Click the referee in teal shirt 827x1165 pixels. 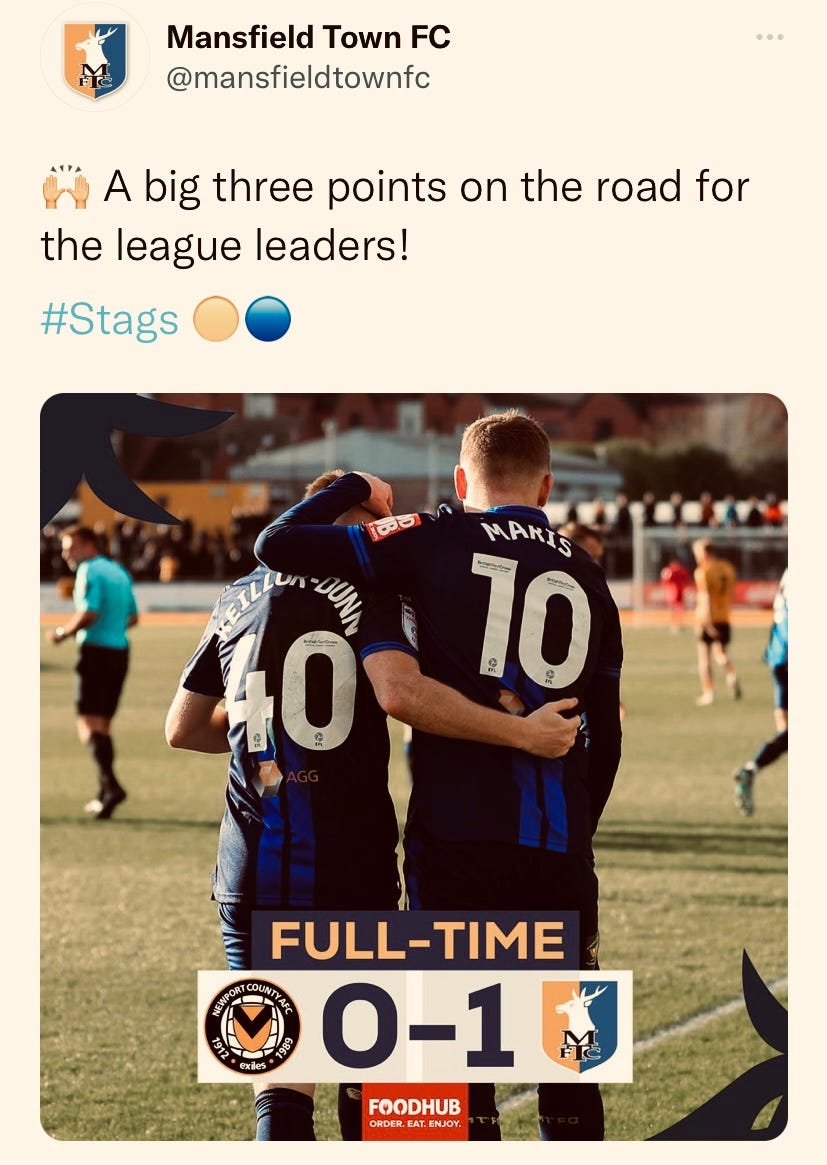tap(95, 670)
